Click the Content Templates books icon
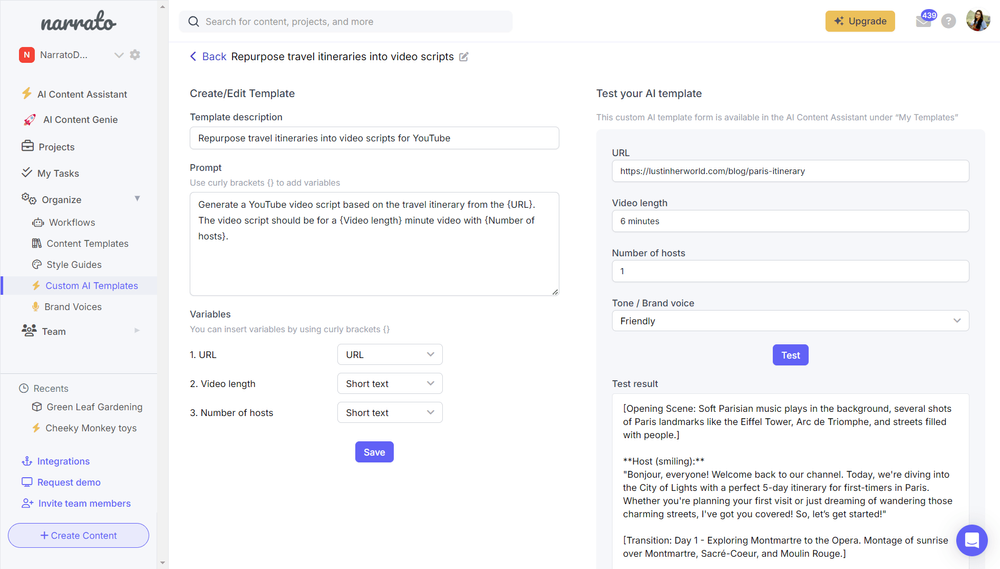This screenshot has height=569, width=1000. (36, 243)
